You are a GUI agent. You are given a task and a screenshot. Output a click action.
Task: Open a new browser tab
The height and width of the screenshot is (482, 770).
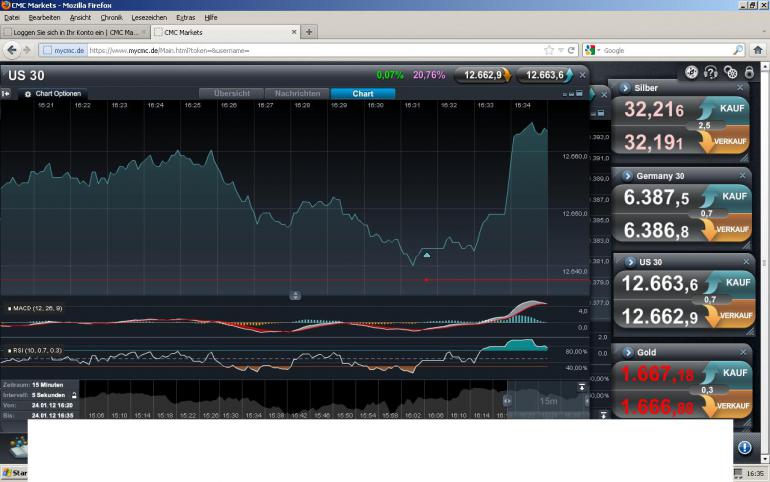309,32
